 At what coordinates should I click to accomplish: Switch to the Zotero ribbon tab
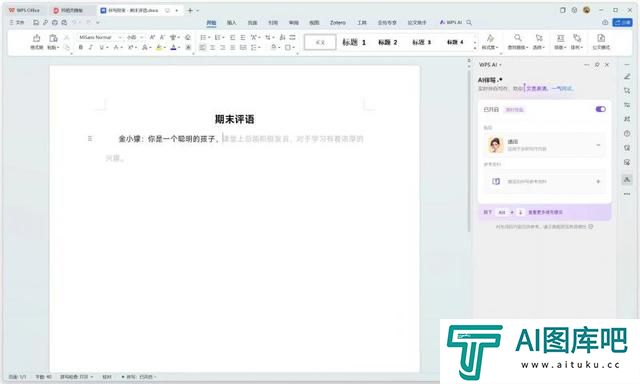point(338,22)
